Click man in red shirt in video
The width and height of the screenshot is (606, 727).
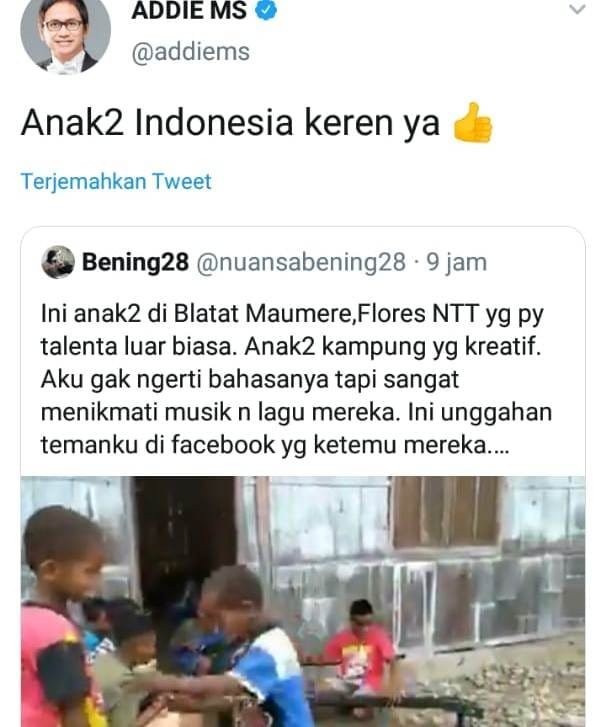click(360, 644)
